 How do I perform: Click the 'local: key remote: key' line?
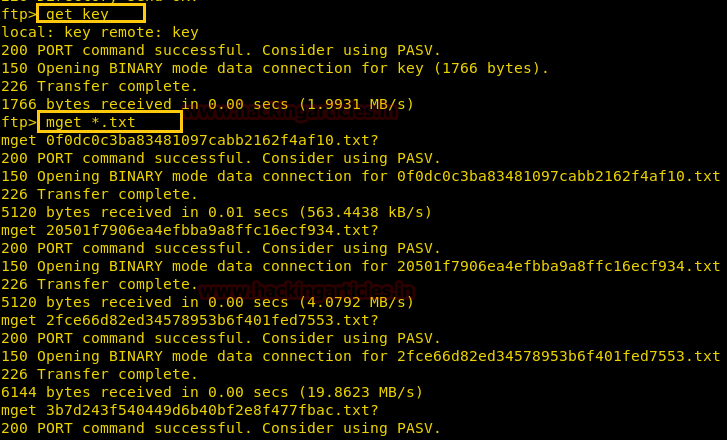point(100,32)
